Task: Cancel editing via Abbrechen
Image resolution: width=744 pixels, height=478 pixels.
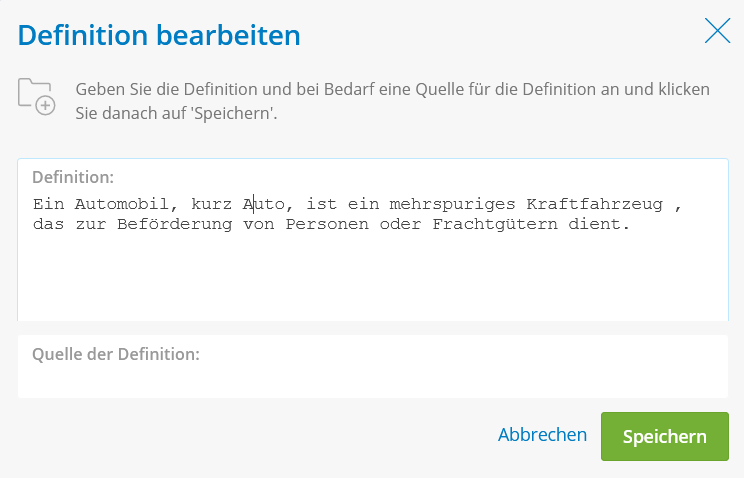Action: click(542, 435)
